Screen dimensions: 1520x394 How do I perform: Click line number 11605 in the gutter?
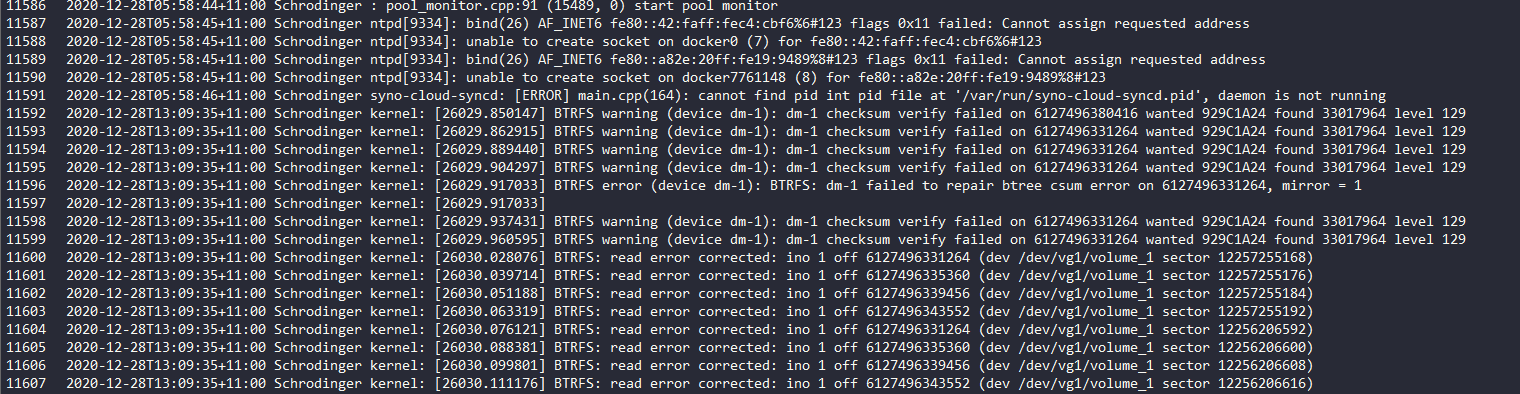point(25,347)
